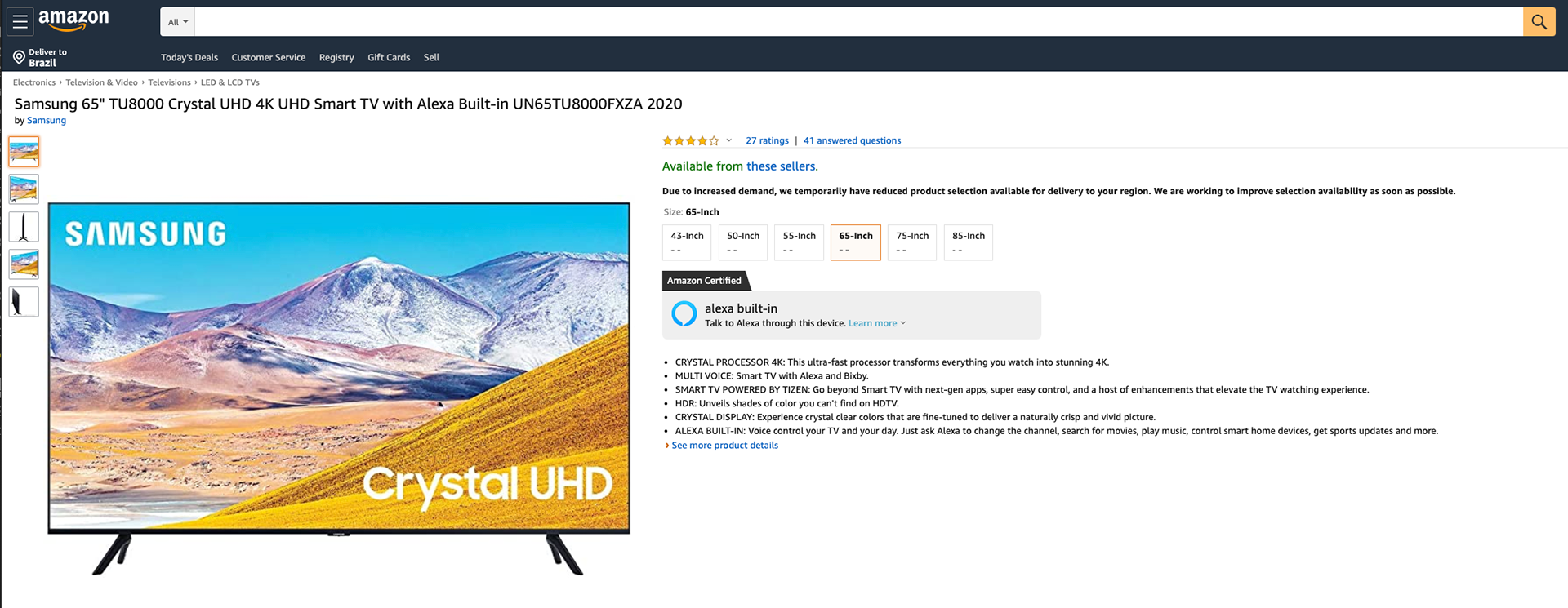The width and height of the screenshot is (1568, 608).
Task: Open Today's Deals in navigation bar
Action: pyautogui.click(x=189, y=58)
